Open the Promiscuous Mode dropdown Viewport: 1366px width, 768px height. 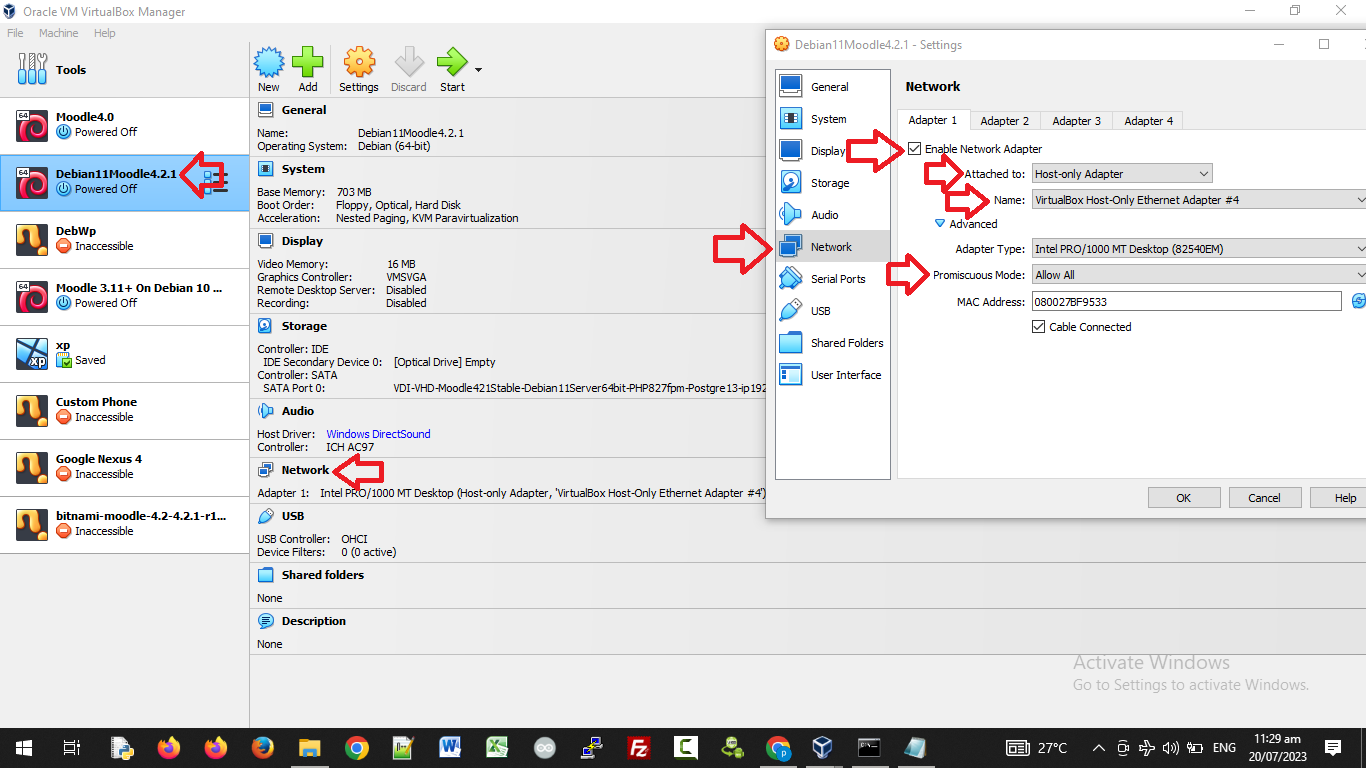pyautogui.click(x=1198, y=275)
